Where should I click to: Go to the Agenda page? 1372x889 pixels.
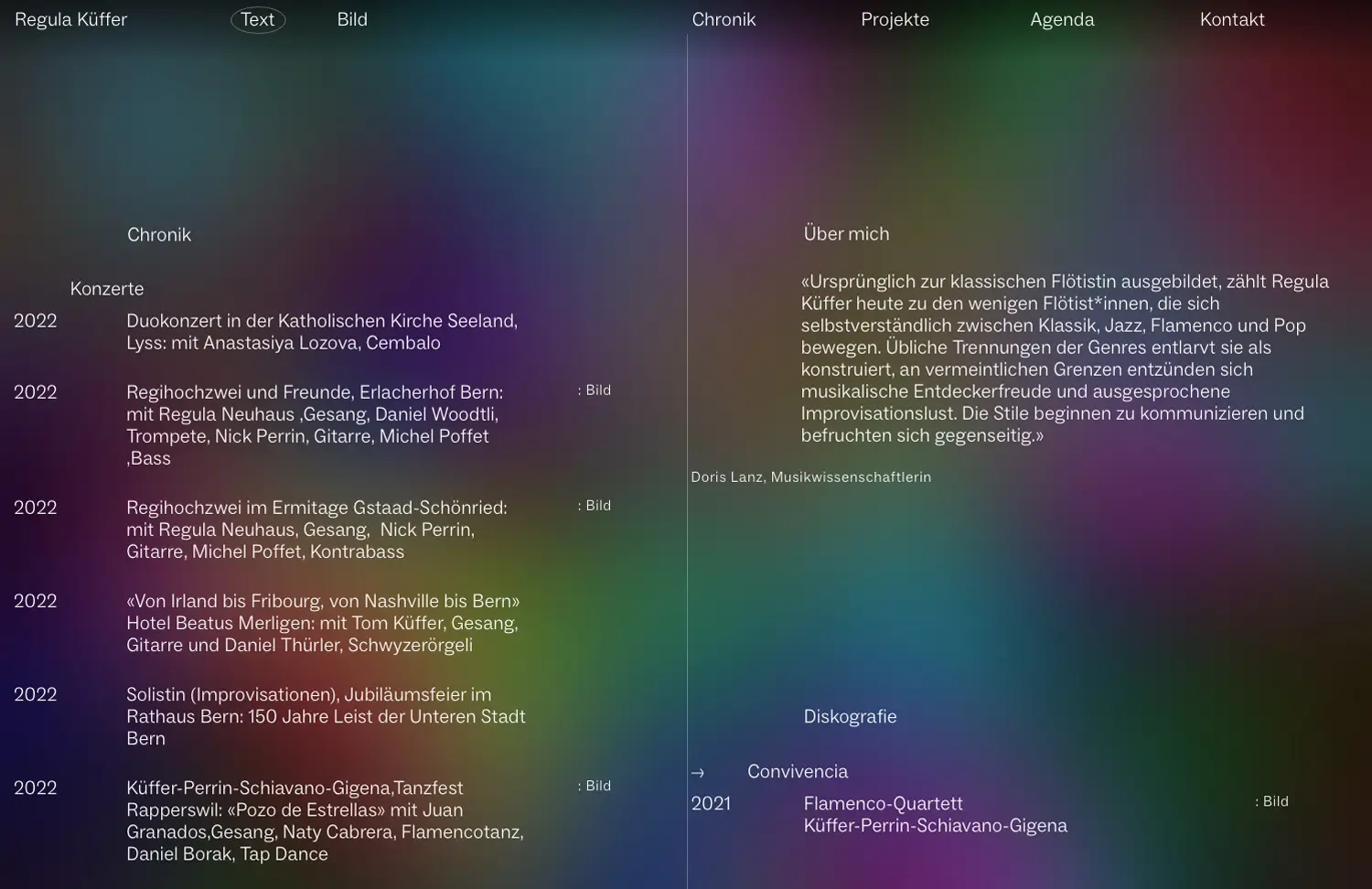click(x=1062, y=19)
